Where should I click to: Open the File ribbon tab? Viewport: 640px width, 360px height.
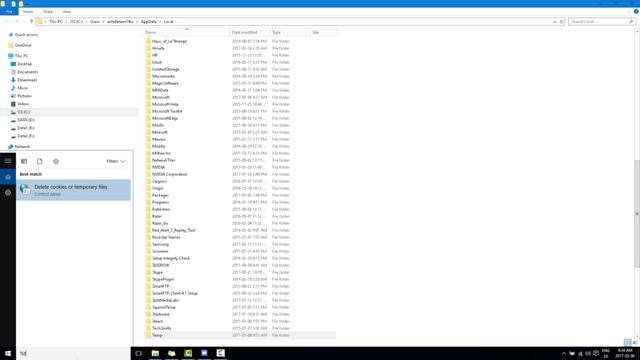9,12
